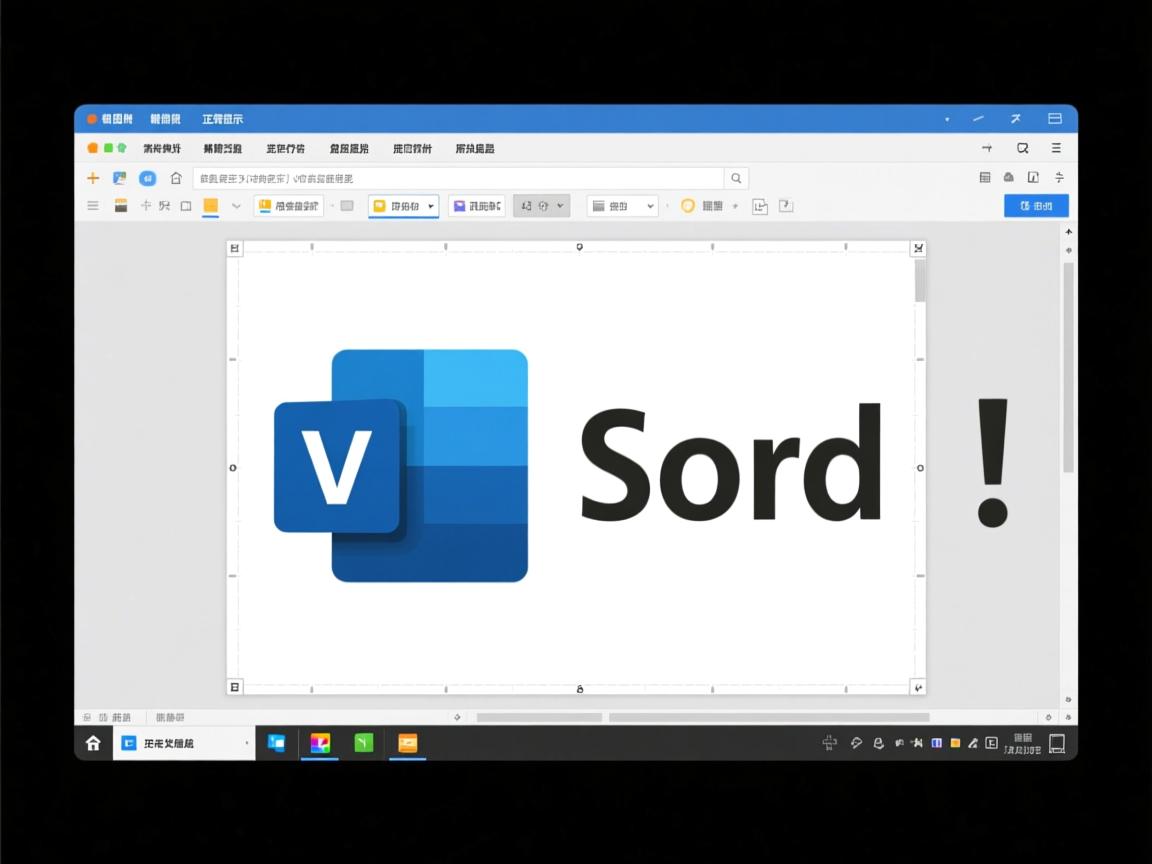Open the green app in the taskbar

tap(364, 743)
